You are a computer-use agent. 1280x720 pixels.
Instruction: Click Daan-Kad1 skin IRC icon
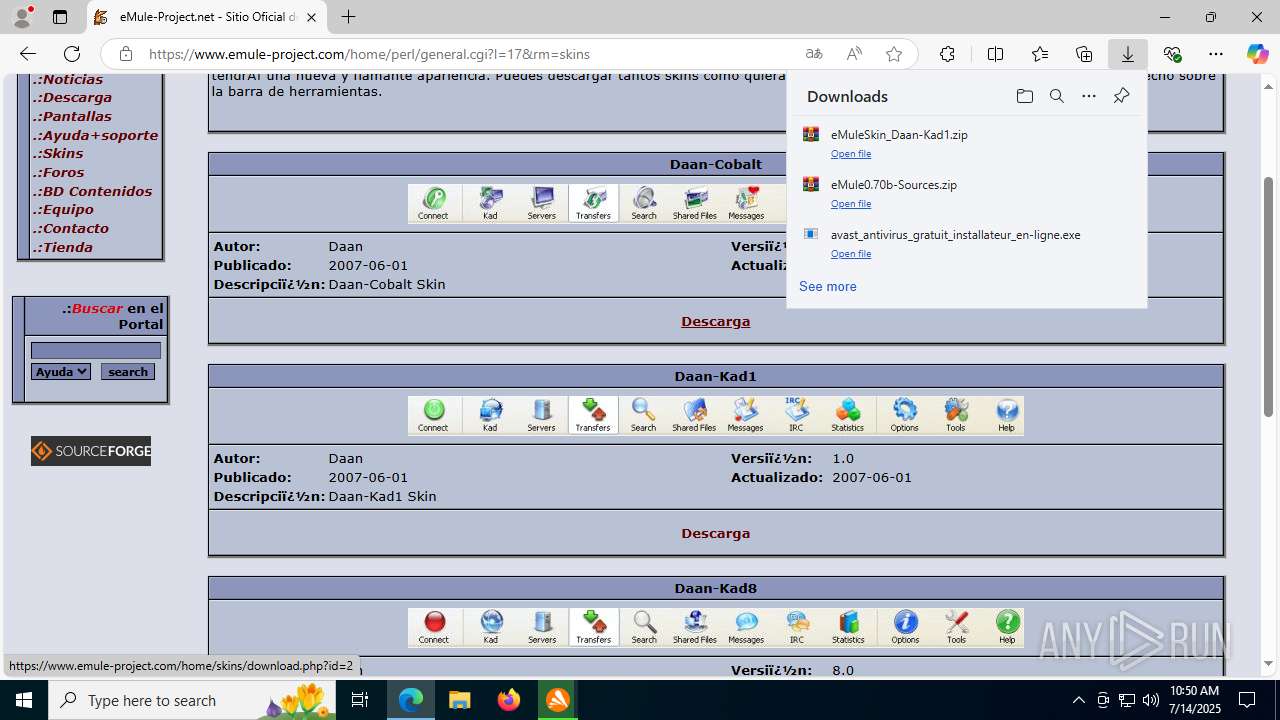click(796, 415)
